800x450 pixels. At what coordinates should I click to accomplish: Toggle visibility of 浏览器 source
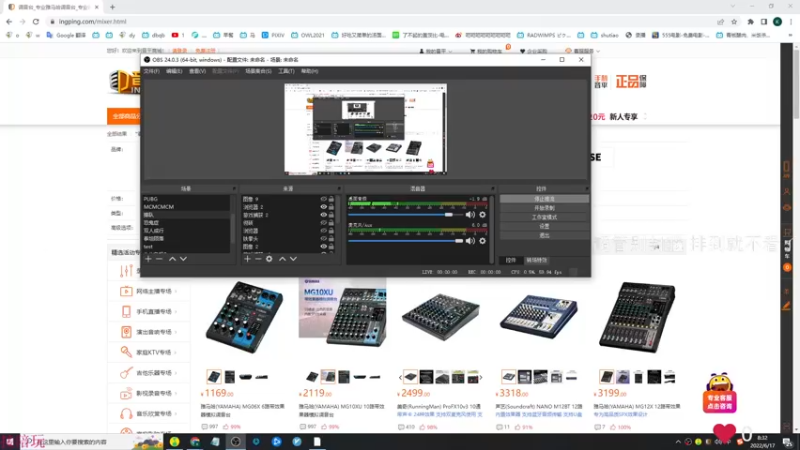click(x=323, y=231)
